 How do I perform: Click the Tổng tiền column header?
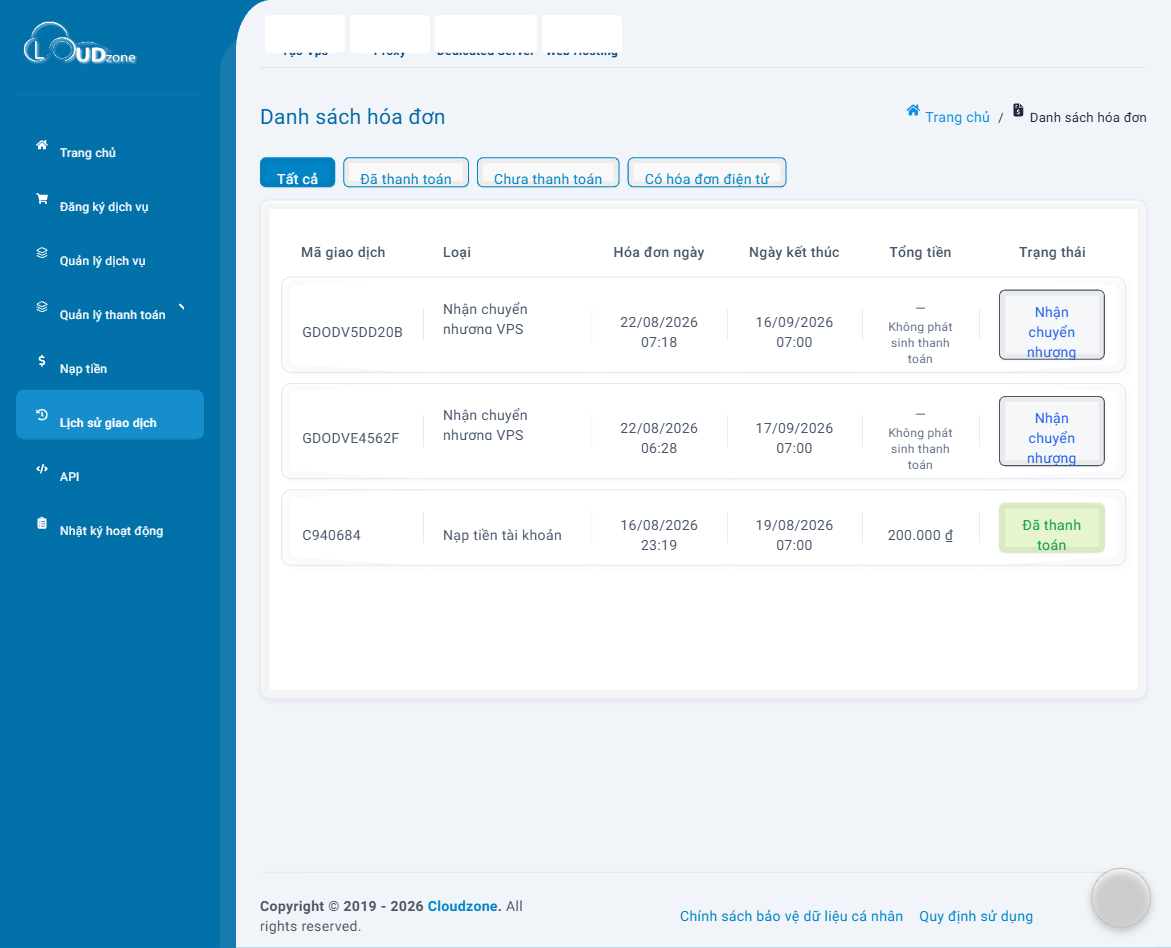pos(920,253)
